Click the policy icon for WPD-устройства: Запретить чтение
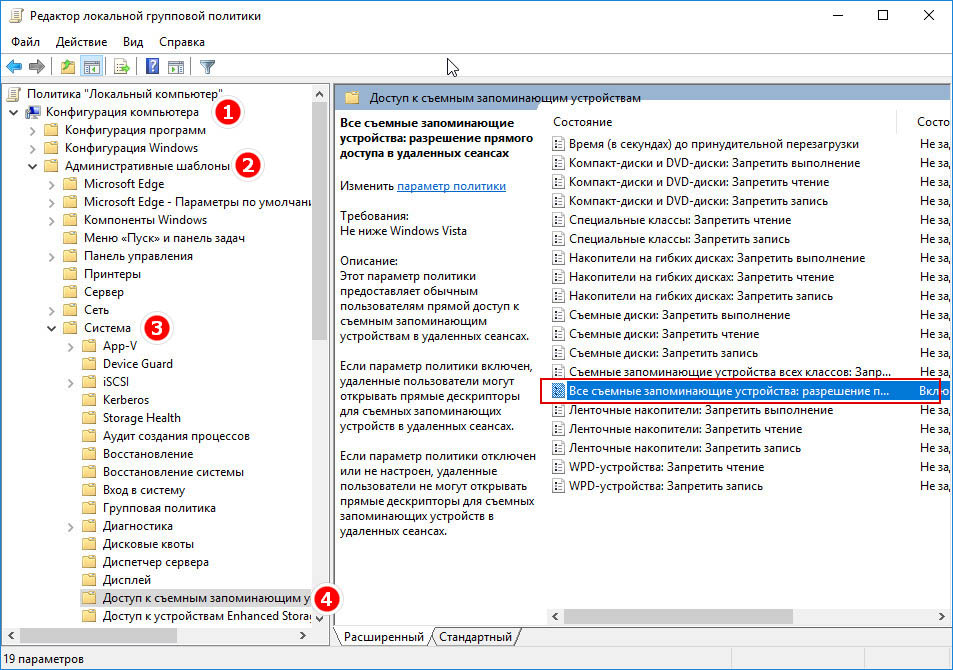The width and height of the screenshot is (953, 670). coord(558,467)
